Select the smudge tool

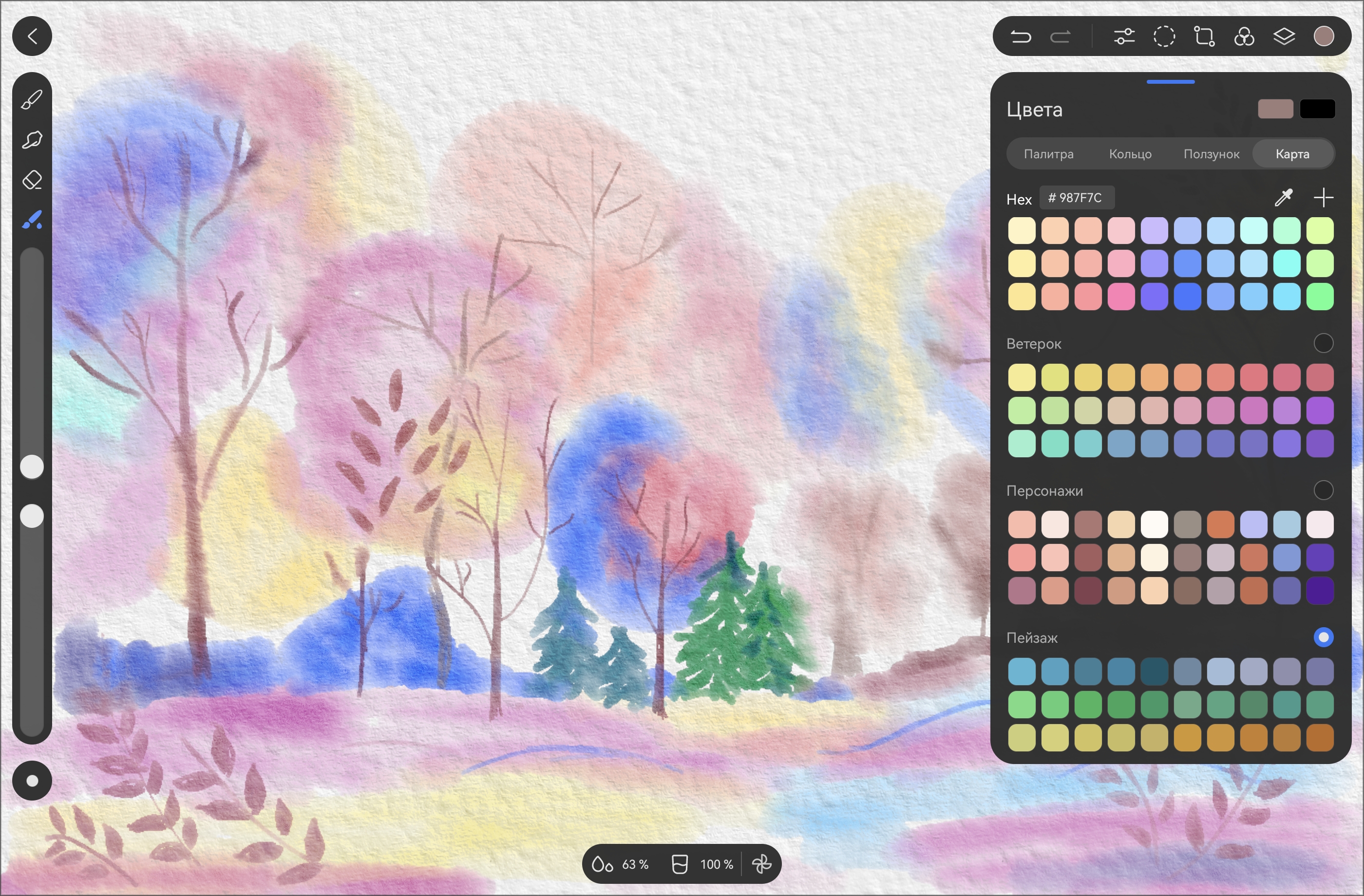[32, 140]
